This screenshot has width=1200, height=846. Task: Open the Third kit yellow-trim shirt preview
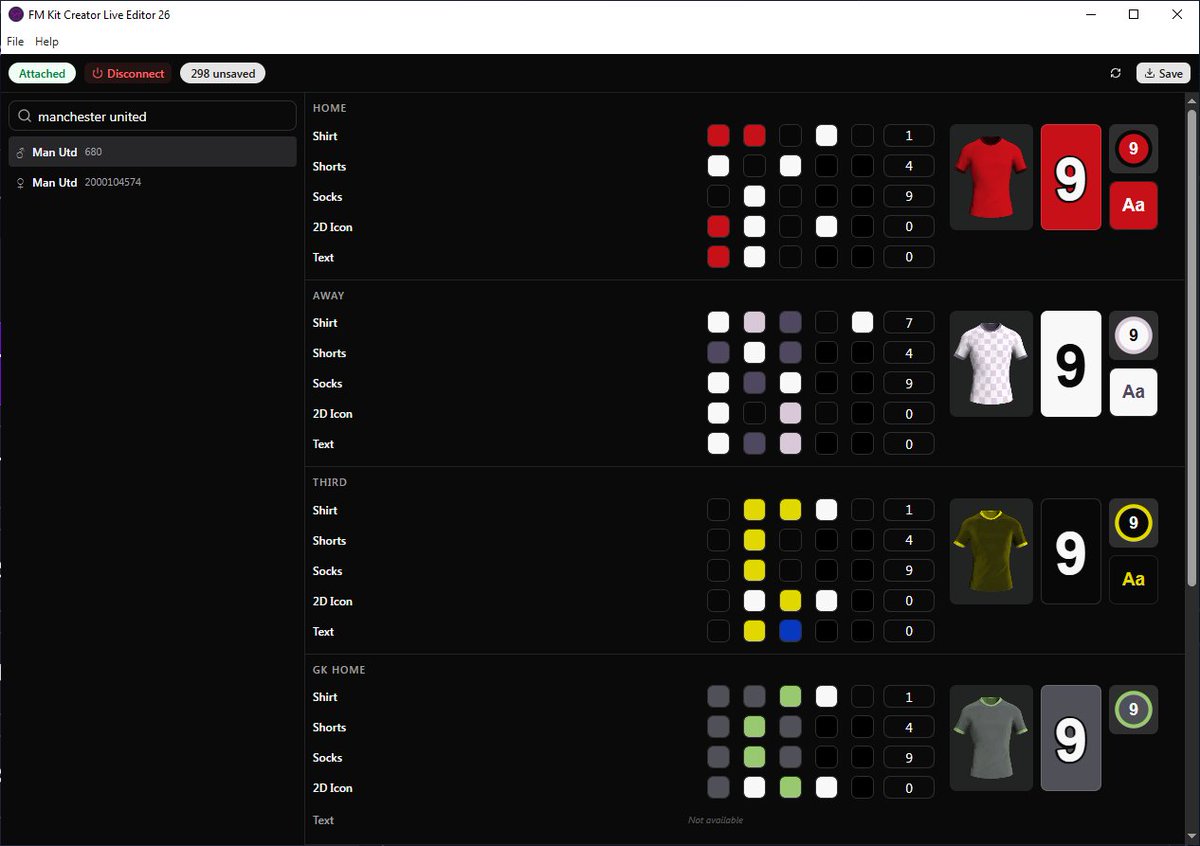(991, 551)
